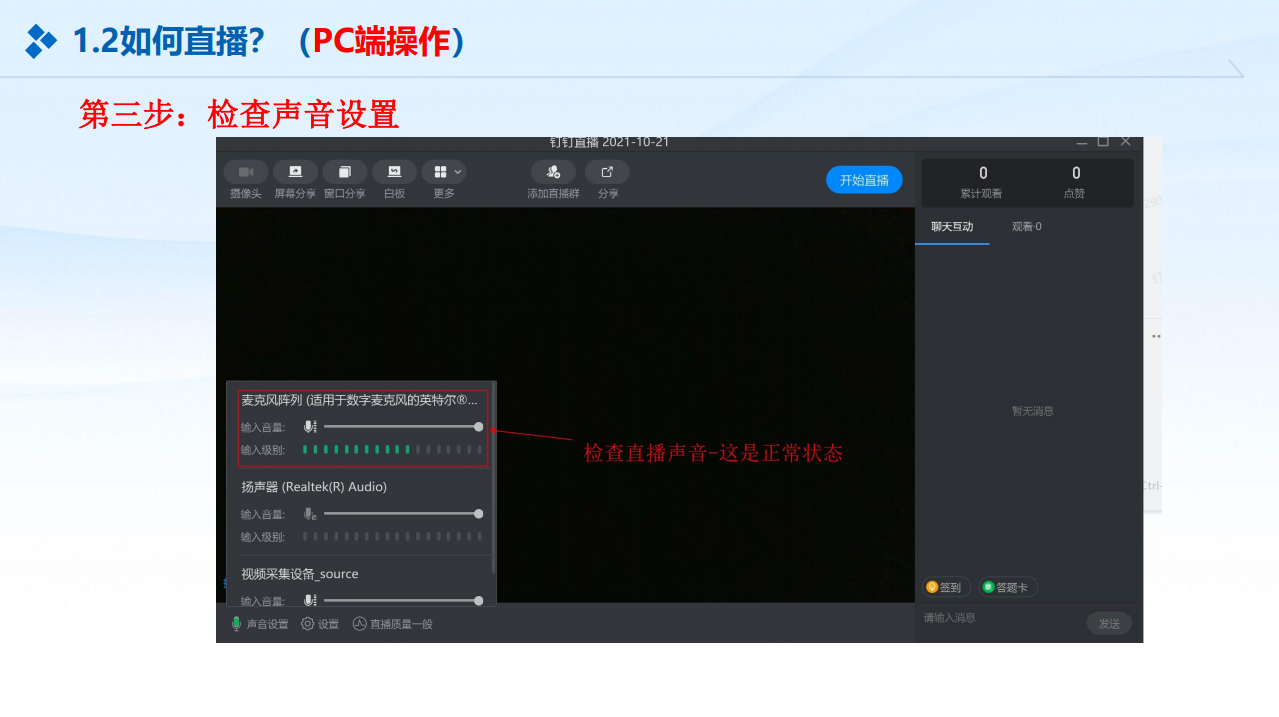The width and height of the screenshot is (1279, 717).
Task: Click the 请输入消息 message input field
Action: click(x=1000, y=618)
